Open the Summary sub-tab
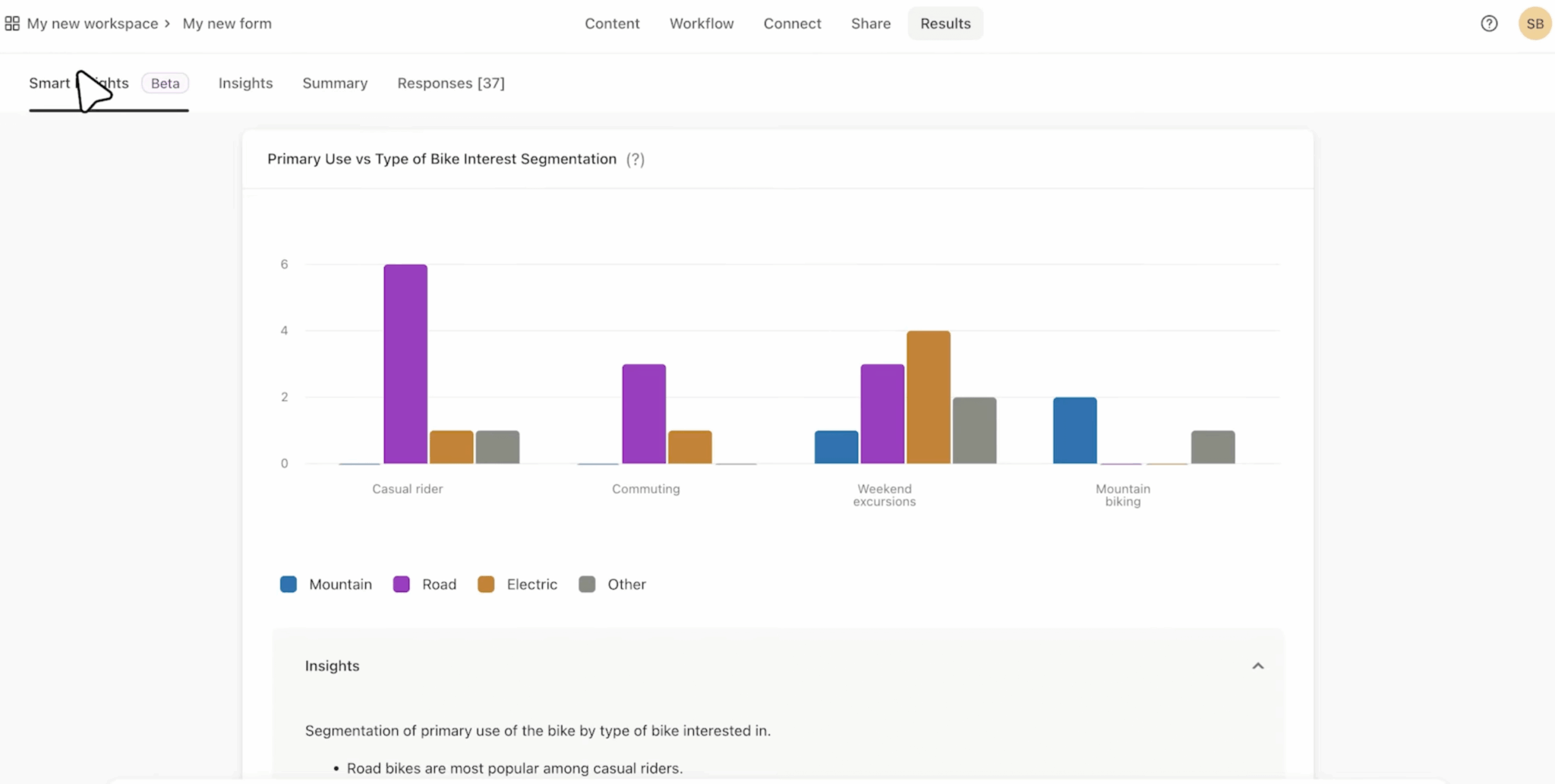This screenshot has width=1555, height=784. click(335, 83)
